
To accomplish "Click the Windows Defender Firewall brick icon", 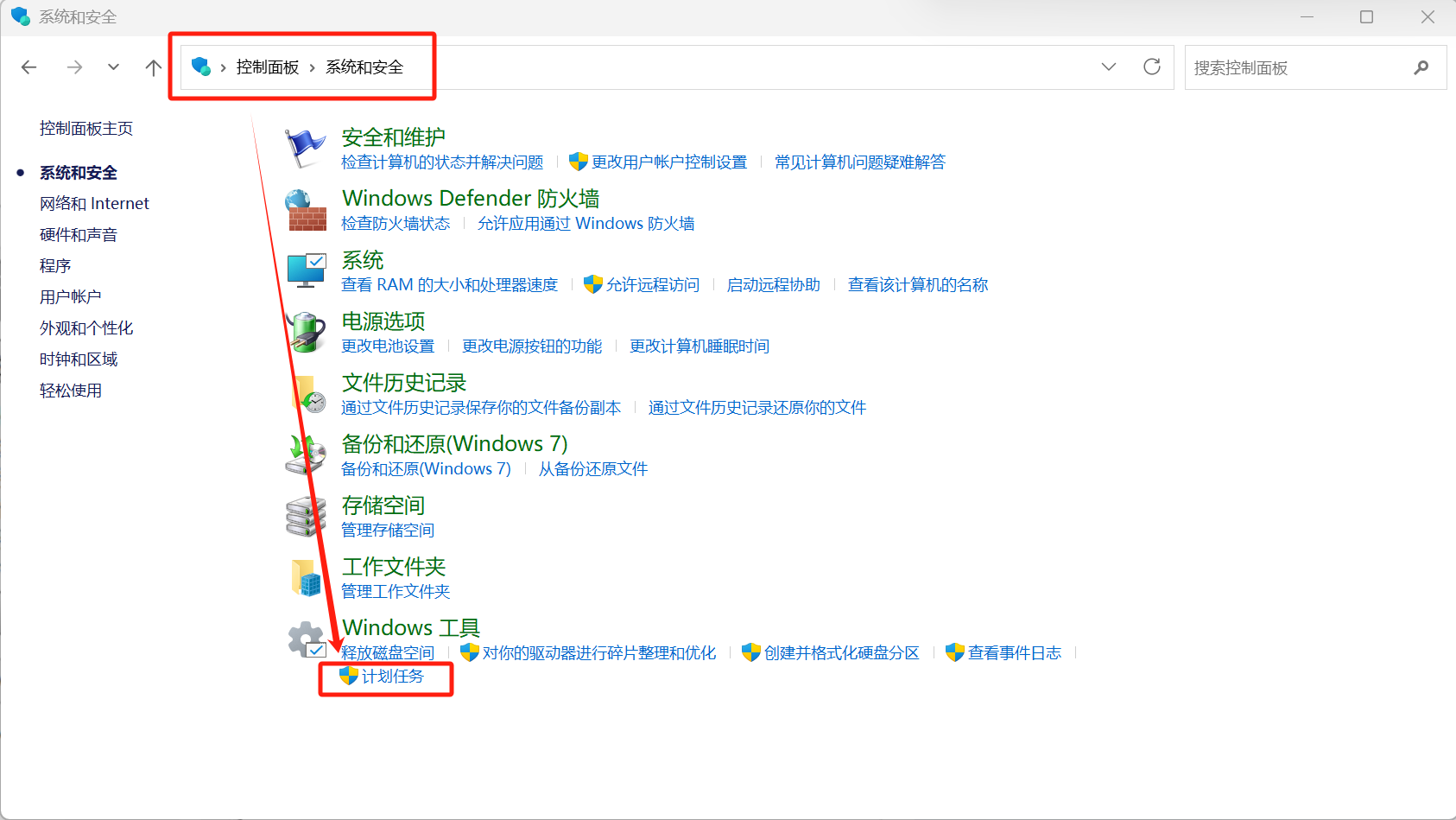I will (x=306, y=210).
